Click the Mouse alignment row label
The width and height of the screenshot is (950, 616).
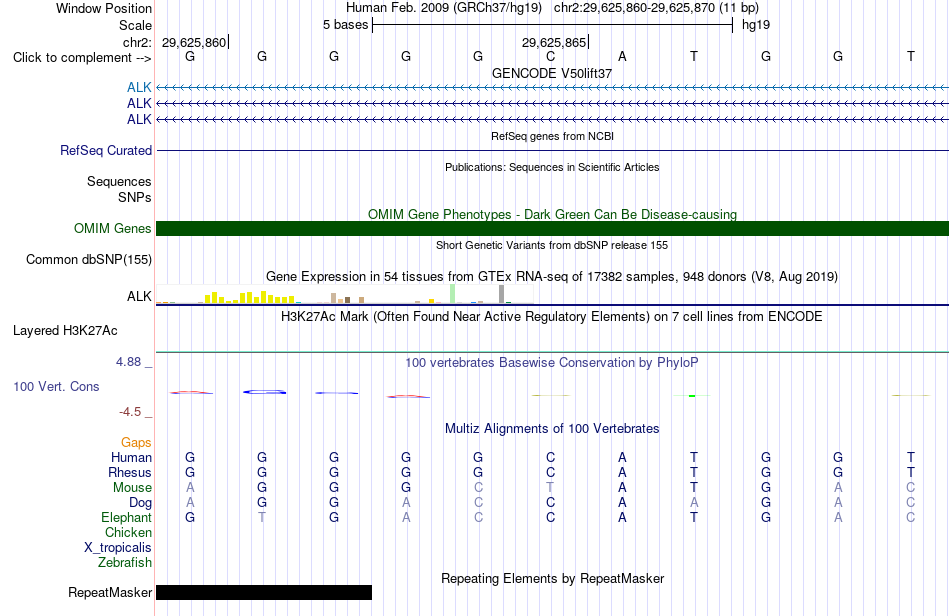click(x=132, y=488)
